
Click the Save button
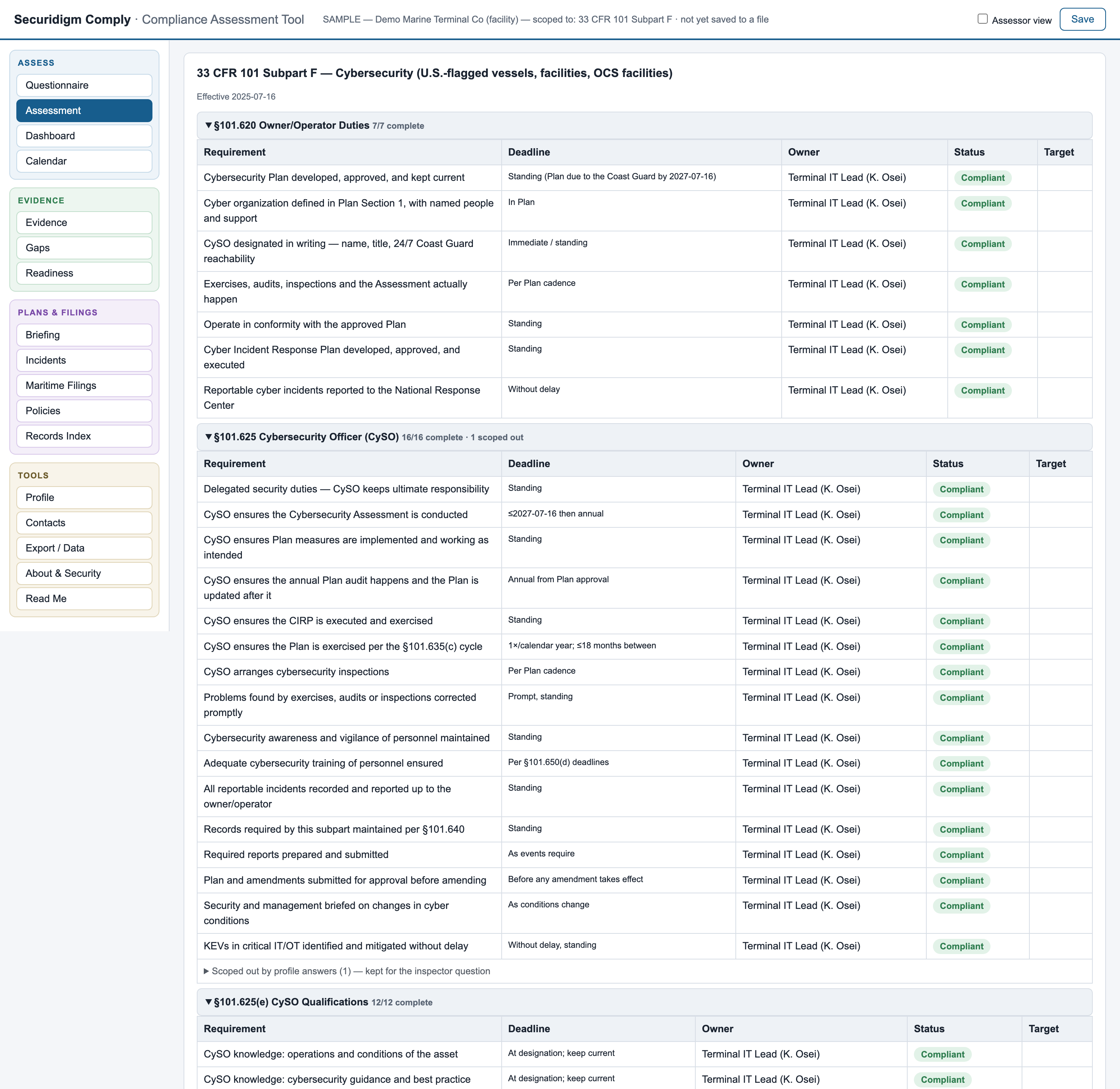(1081, 19)
